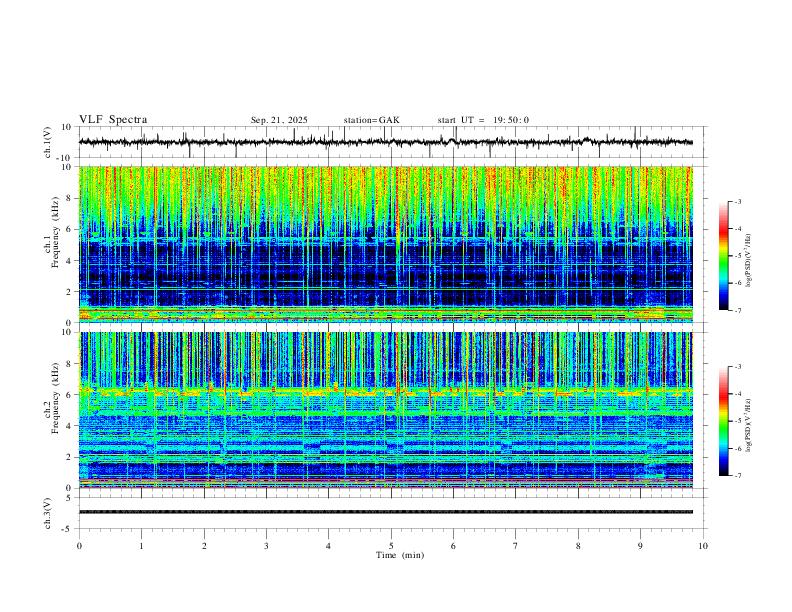Image resolution: width=792 pixels, height=612 pixels.
Task: Click the ch.1 colorbar log(PSD) label
Action: click(748, 261)
